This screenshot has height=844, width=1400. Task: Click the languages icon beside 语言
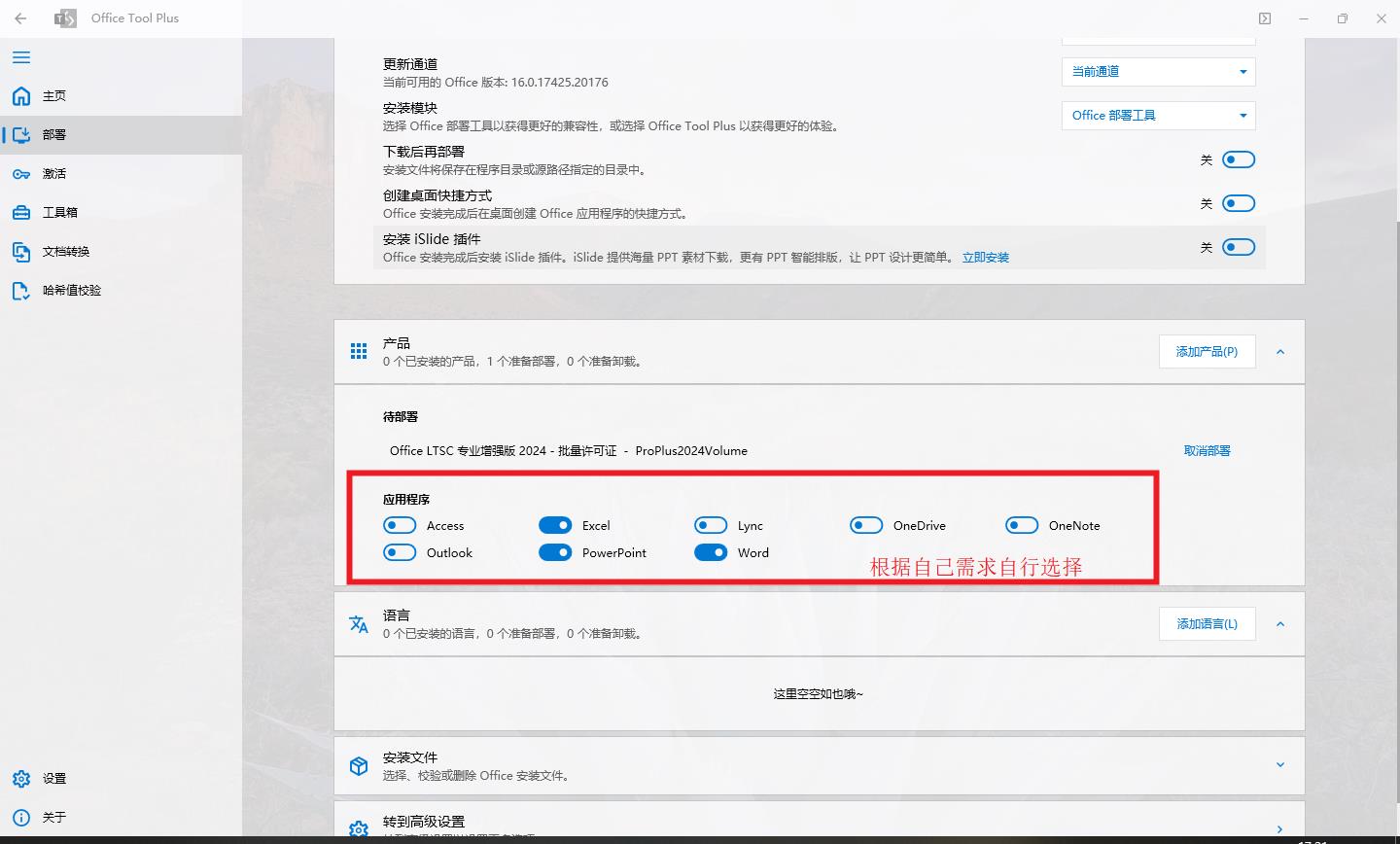pyautogui.click(x=358, y=623)
